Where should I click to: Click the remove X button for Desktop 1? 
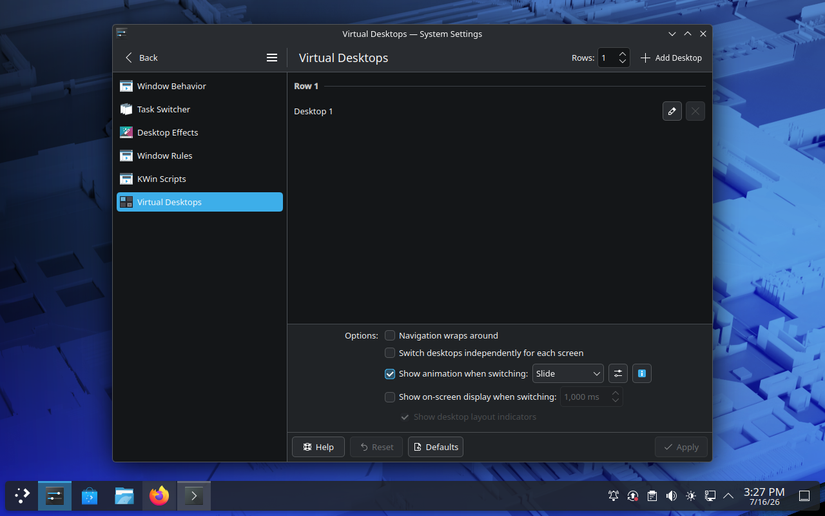tap(695, 111)
